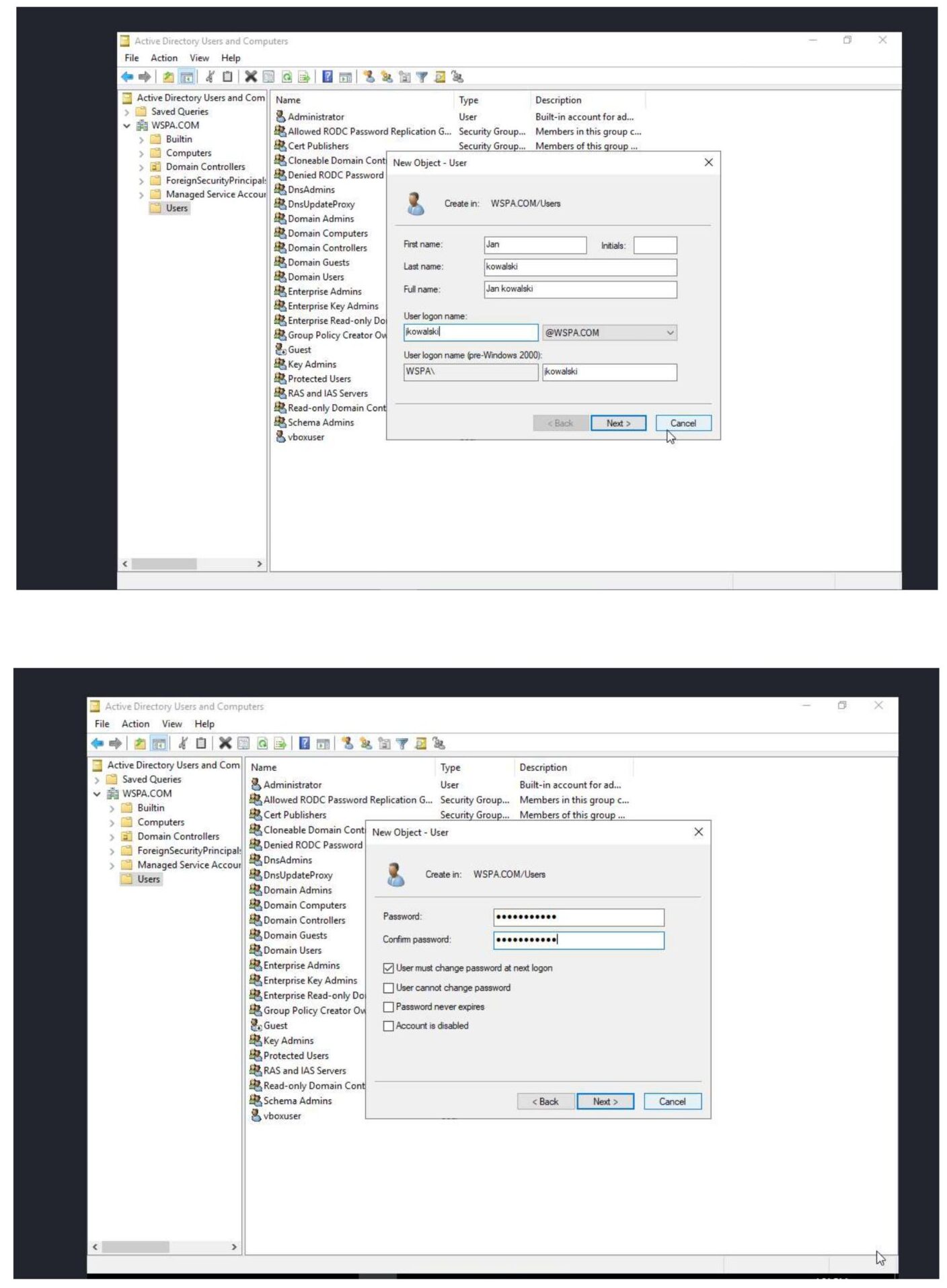Open File menu in the password-dialog window
This screenshot has height=1288, width=947.
point(102,724)
